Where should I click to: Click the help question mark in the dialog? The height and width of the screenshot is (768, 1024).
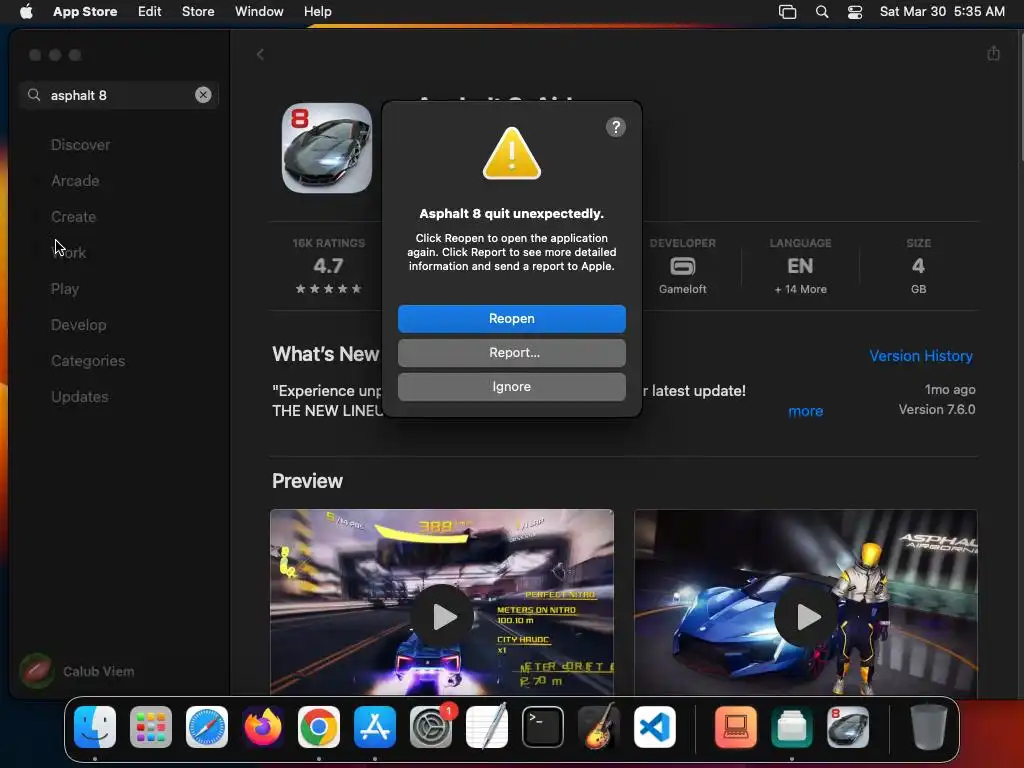point(615,127)
